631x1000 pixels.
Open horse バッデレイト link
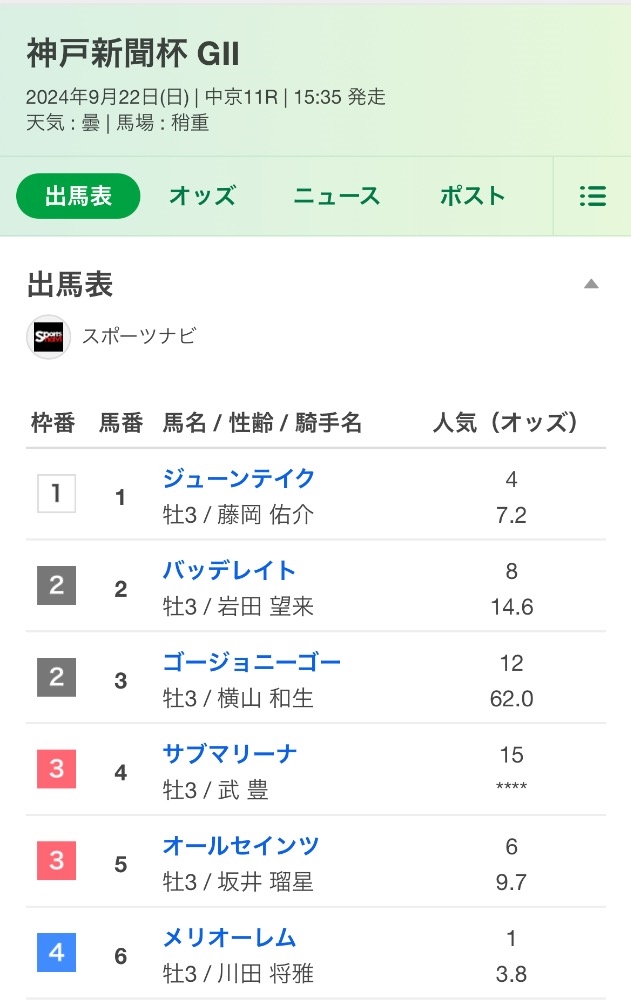pyautogui.click(x=230, y=570)
